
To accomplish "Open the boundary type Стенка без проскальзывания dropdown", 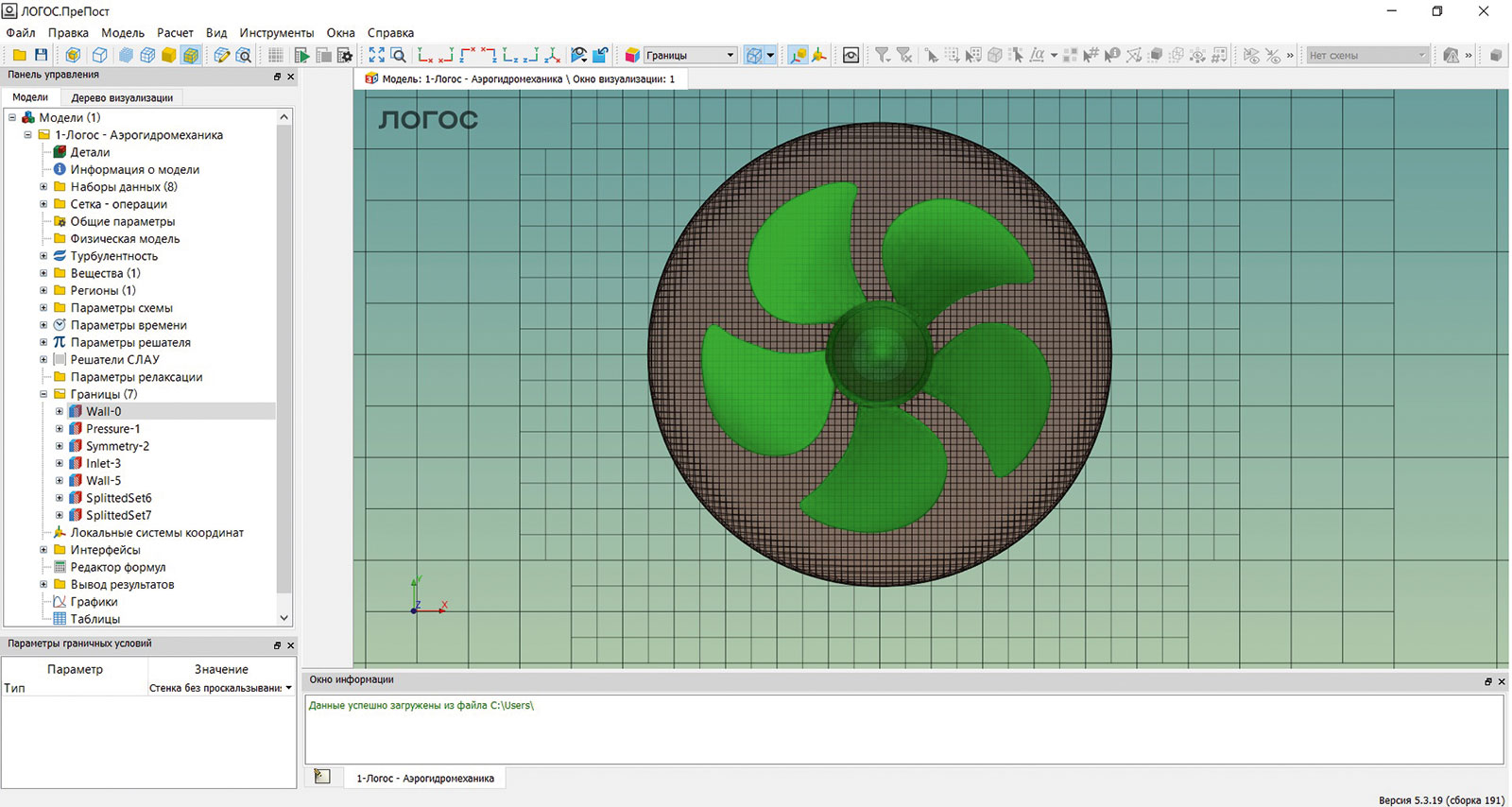I will point(288,688).
